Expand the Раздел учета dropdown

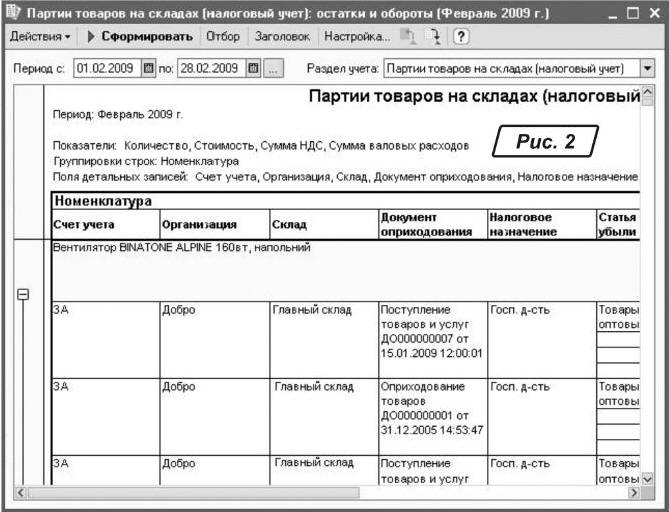point(647,69)
